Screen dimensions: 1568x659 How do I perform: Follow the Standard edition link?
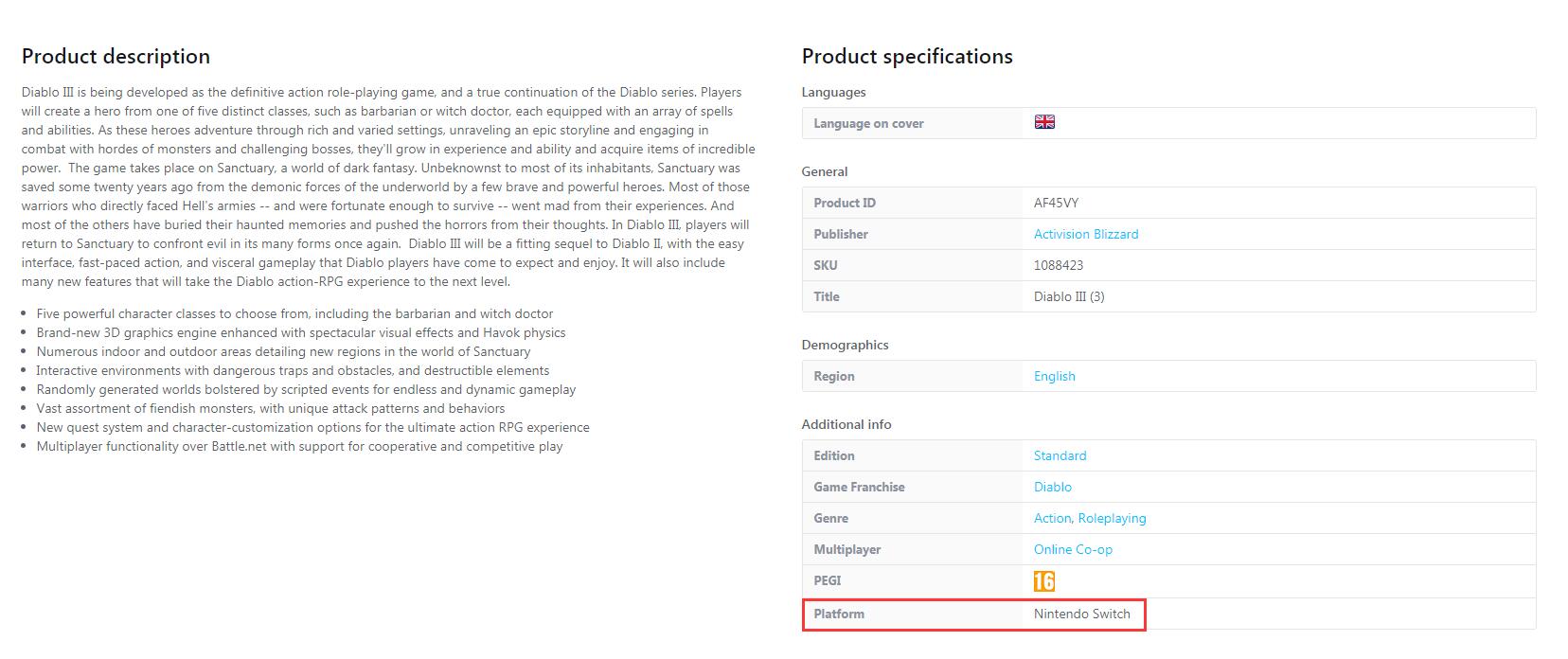point(1060,455)
